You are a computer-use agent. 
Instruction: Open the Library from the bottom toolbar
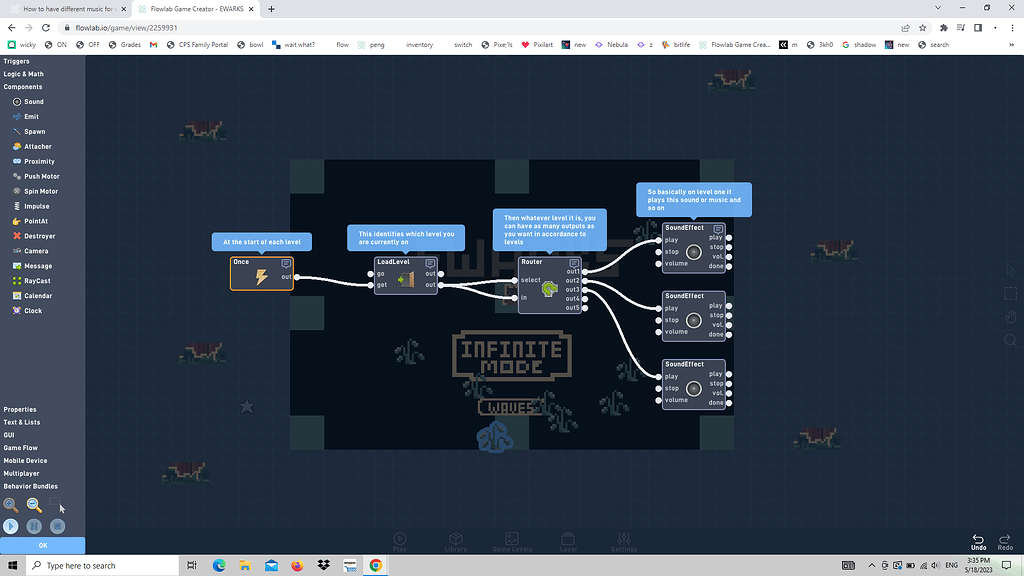click(x=456, y=540)
